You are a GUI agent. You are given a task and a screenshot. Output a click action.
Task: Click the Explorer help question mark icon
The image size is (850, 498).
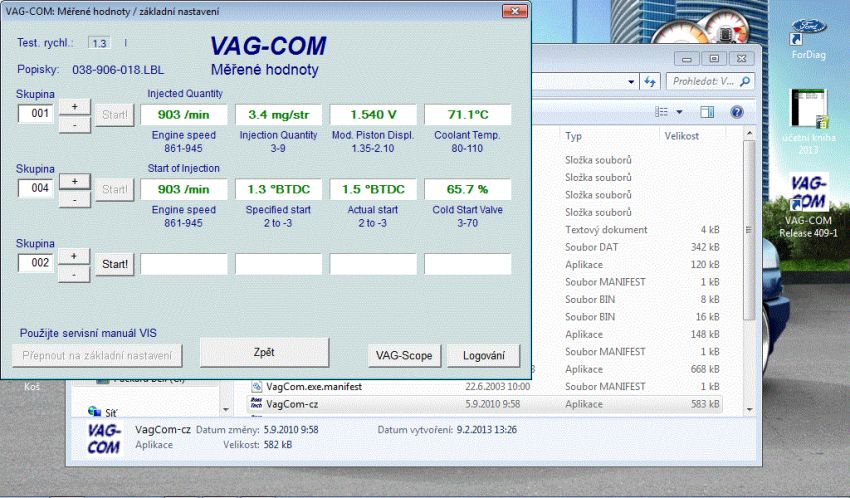click(x=737, y=112)
